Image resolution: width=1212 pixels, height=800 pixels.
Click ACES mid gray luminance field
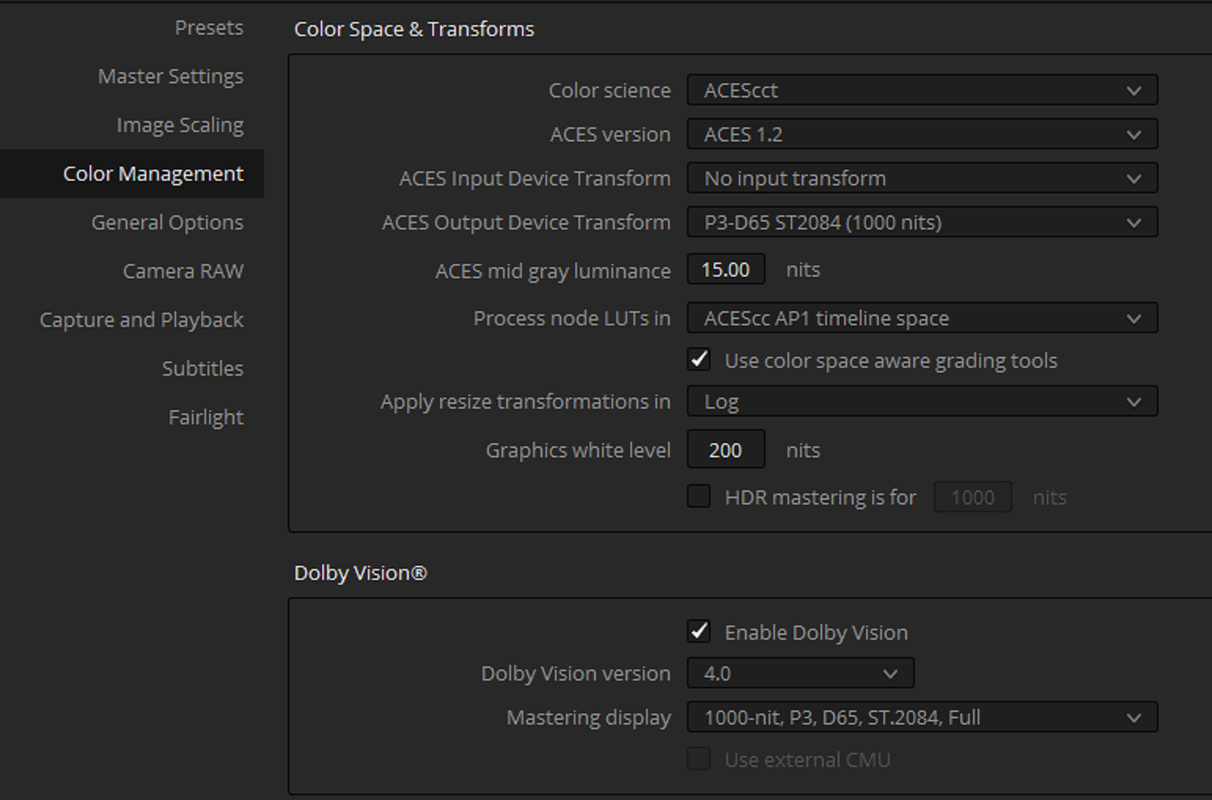726,270
